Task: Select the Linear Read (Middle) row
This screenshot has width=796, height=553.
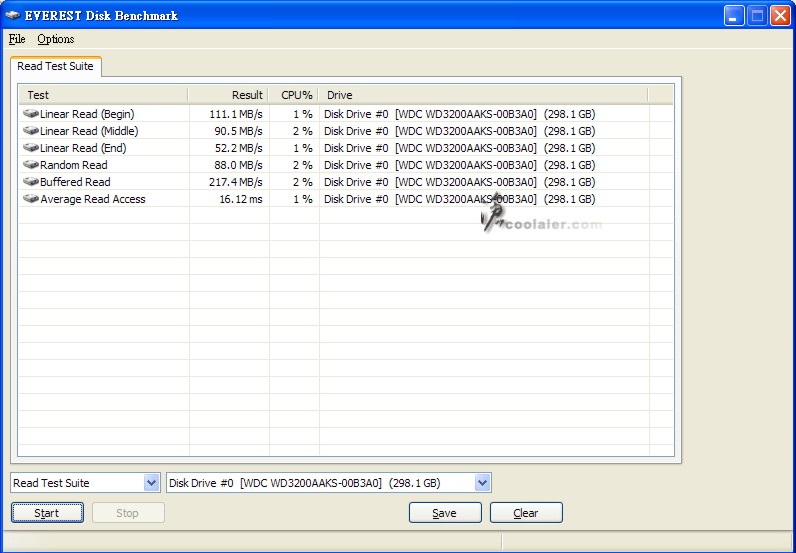Action: coord(346,131)
